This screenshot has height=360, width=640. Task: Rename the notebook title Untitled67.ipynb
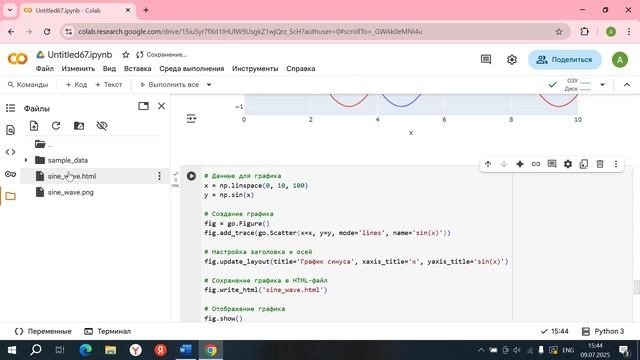(80, 55)
